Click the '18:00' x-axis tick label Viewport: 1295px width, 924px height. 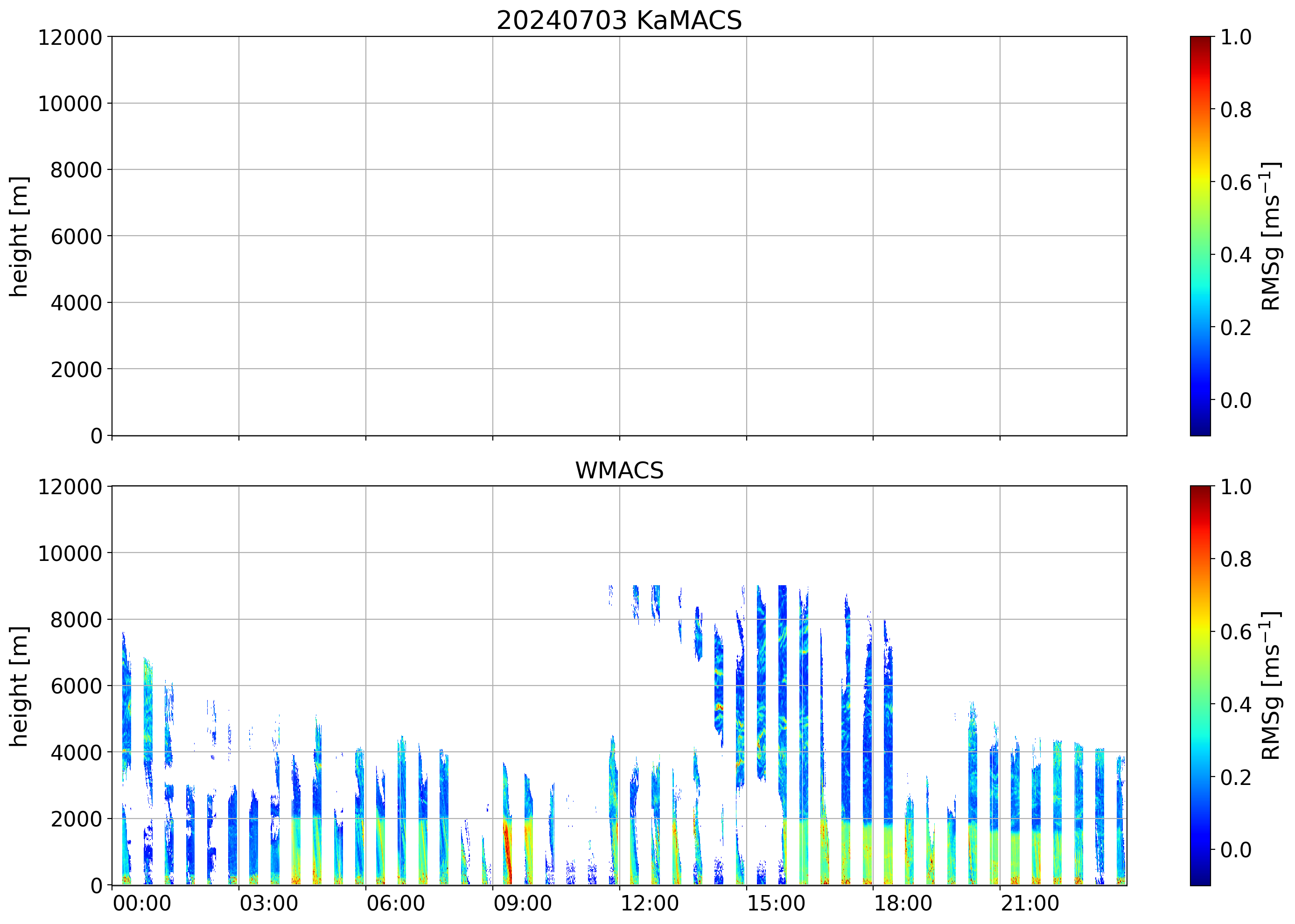pos(903,904)
